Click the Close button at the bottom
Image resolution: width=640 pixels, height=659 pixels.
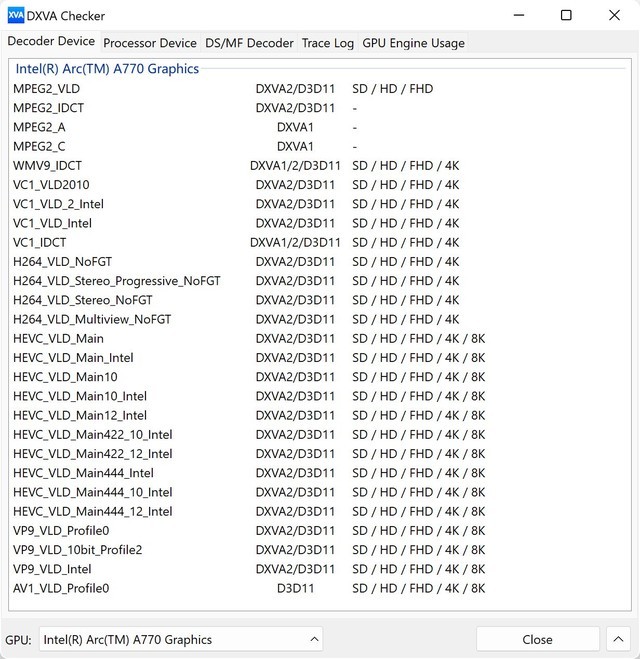[537, 639]
